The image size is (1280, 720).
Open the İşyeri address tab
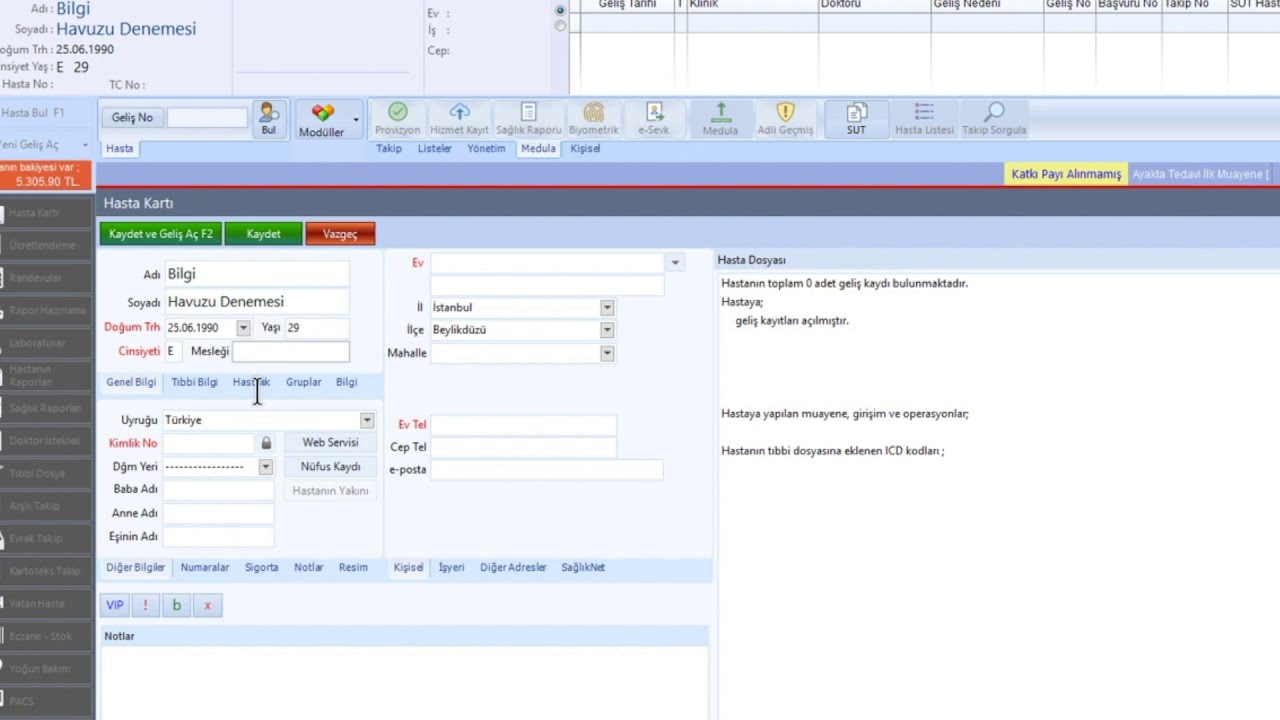click(451, 567)
